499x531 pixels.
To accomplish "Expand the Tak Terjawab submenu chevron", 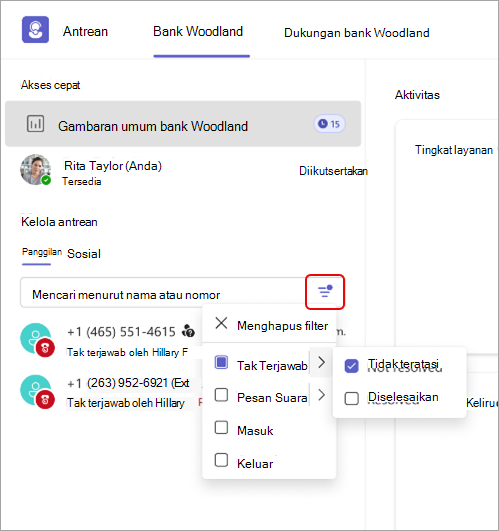I will [321, 362].
